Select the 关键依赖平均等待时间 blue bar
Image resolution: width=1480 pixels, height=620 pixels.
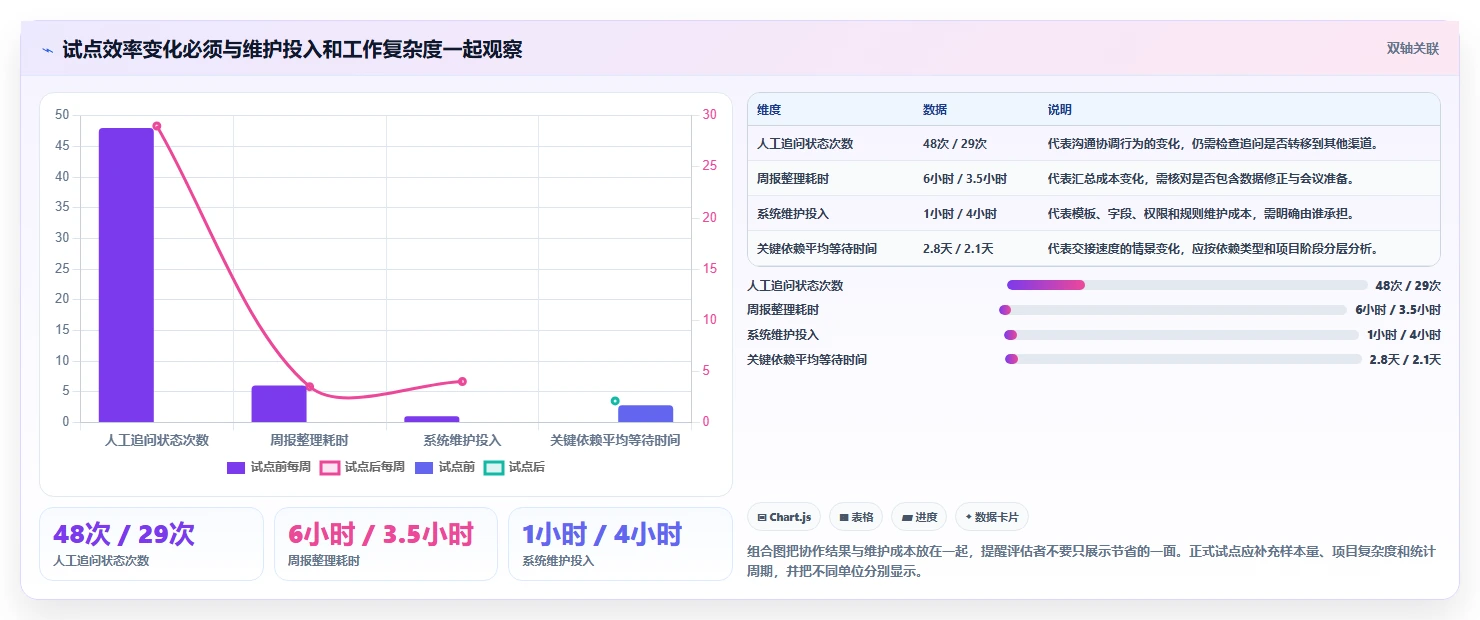pos(645,413)
